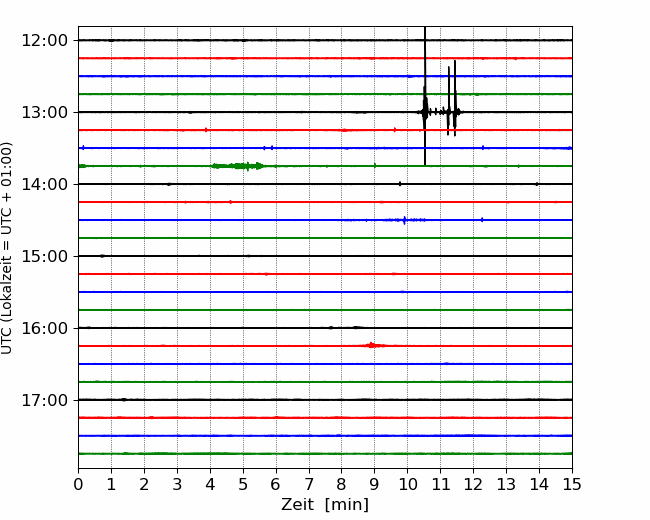
Task: Click the 12 tick label on the minutes axis
Action: (x=473, y=485)
